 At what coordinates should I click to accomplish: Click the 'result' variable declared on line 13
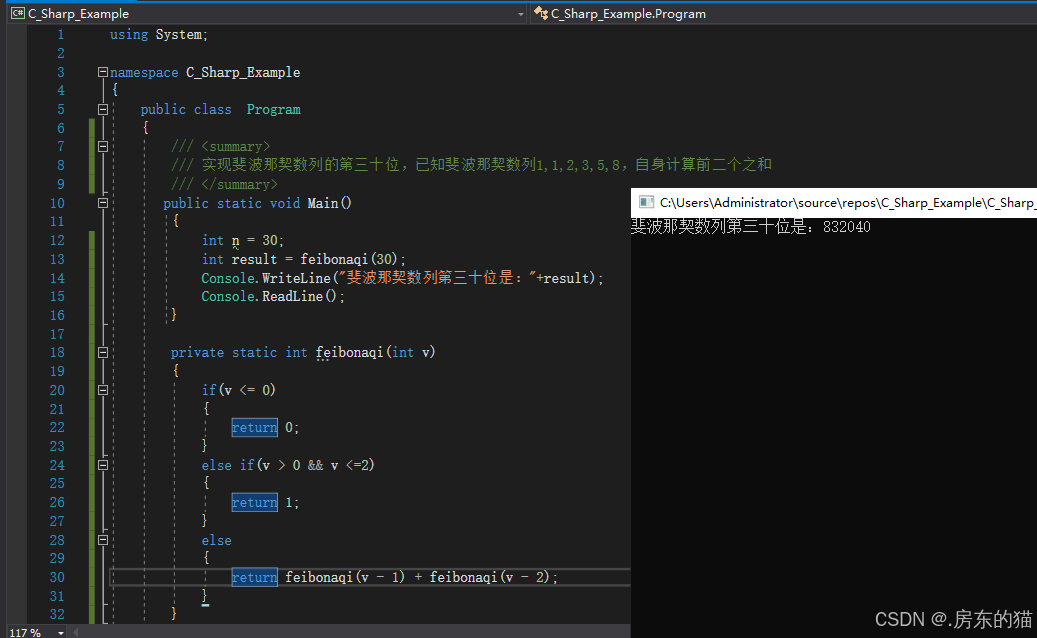pos(255,259)
